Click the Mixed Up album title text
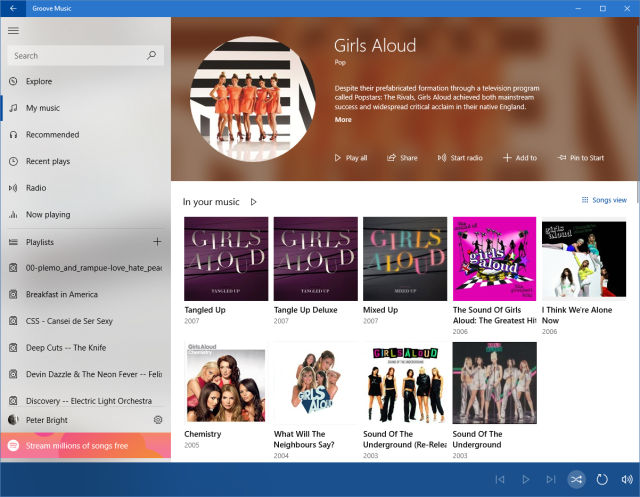This screenshot has height=497, width=640. (380, 310)
